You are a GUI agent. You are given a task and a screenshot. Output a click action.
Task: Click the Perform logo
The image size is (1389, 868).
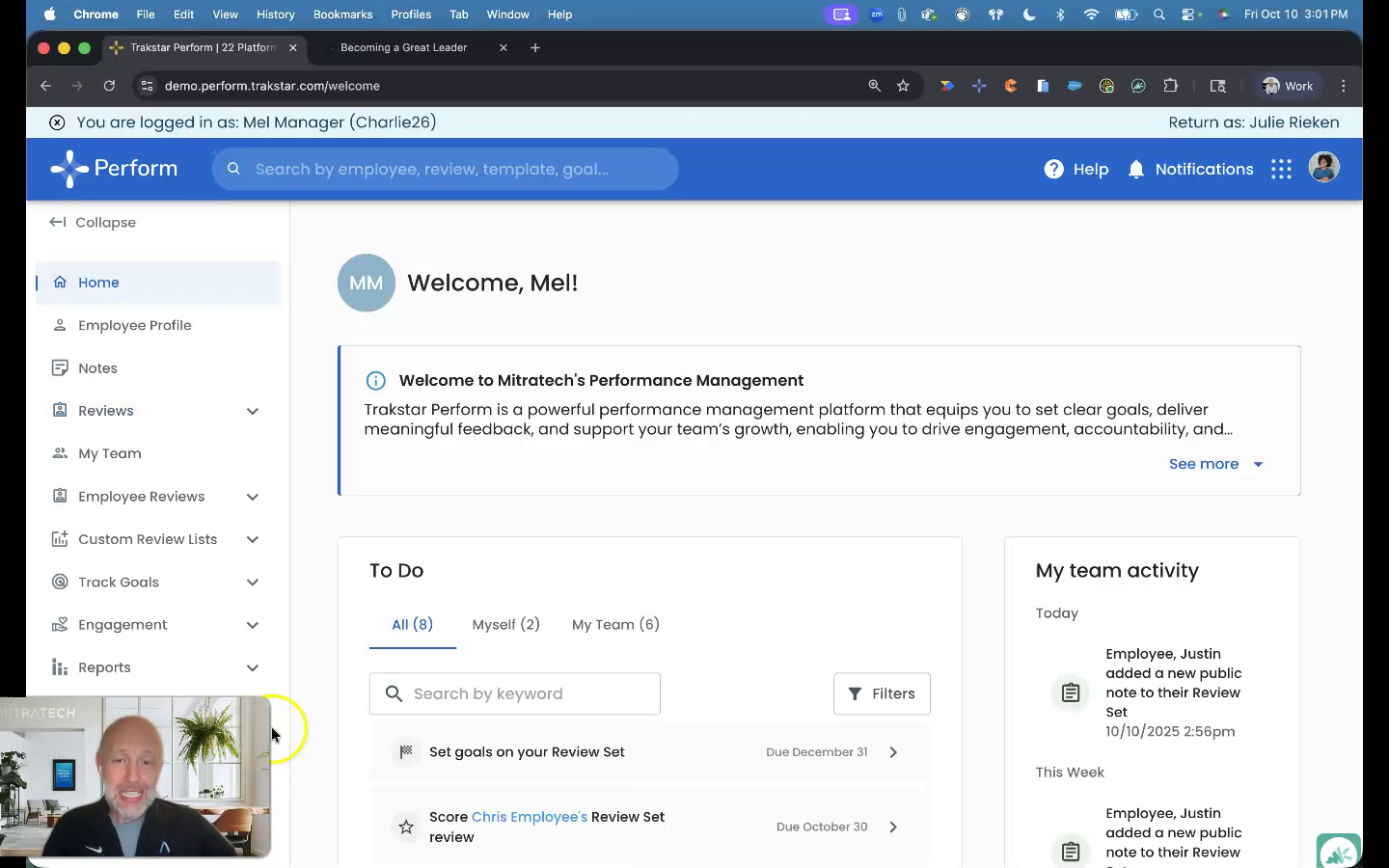(114, 169)
